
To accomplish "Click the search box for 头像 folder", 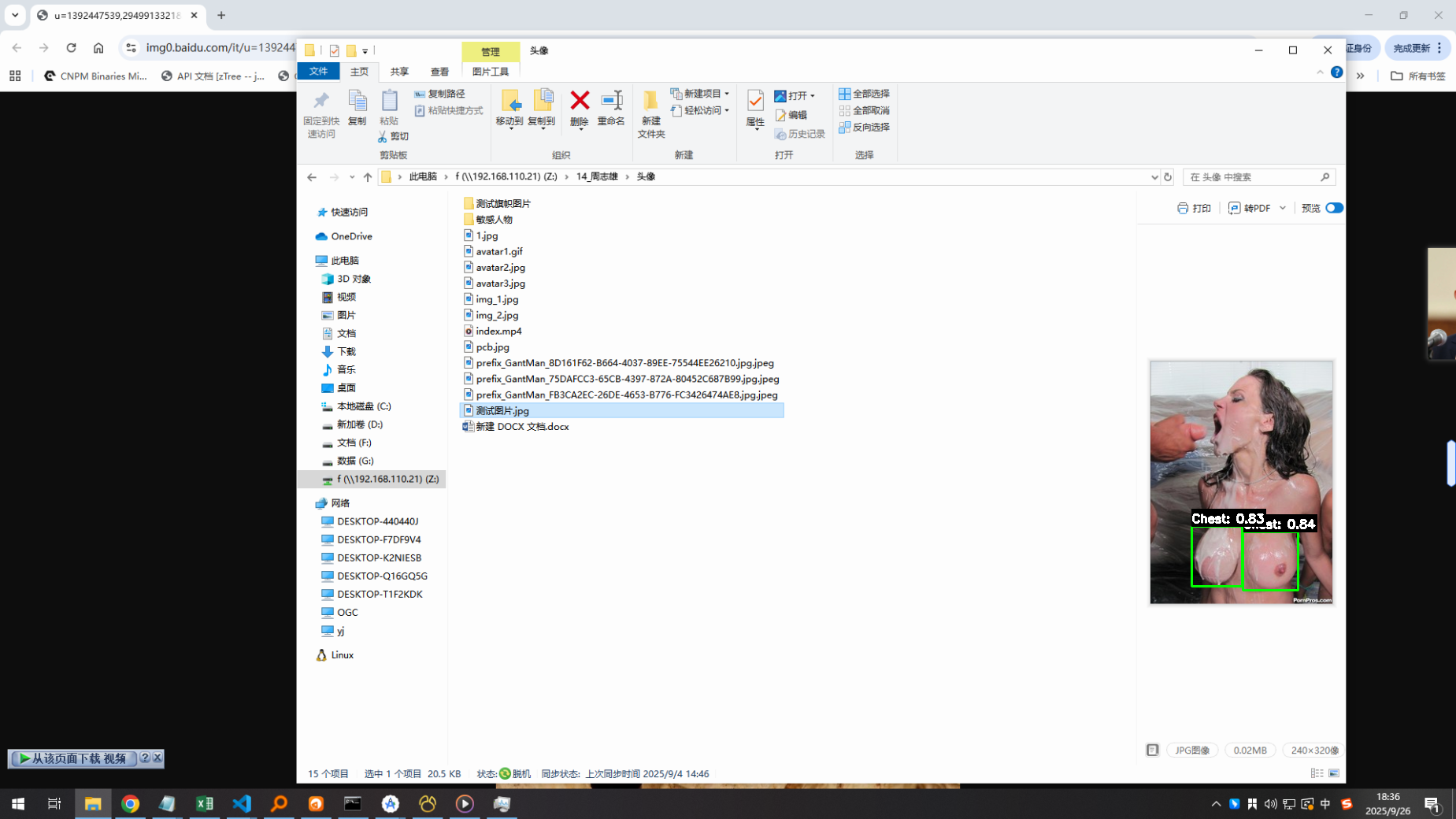I will [1252, 177].
